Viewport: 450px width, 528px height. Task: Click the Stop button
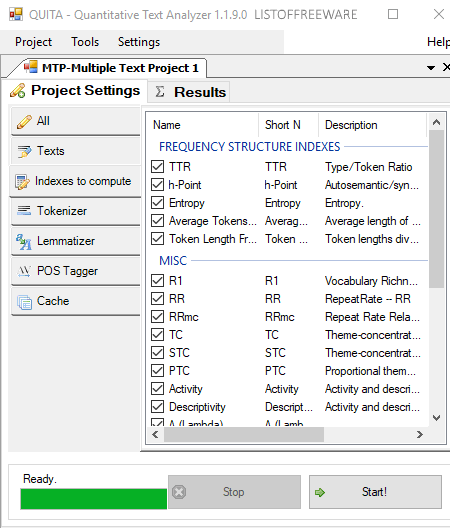[234, 492]
